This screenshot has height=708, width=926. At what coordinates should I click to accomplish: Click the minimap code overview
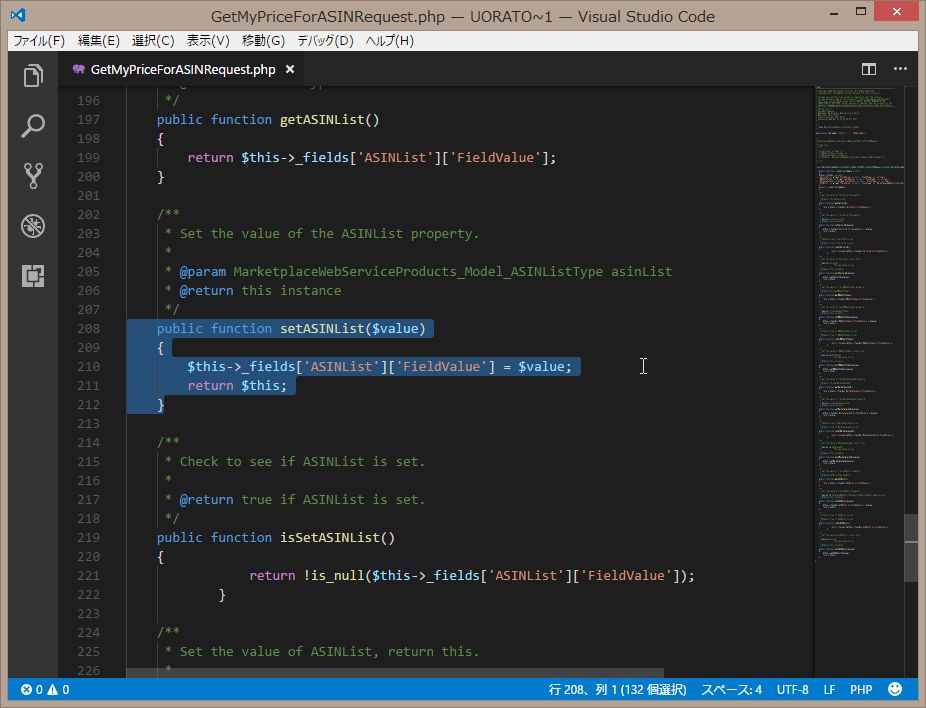[x=859, y=323]
